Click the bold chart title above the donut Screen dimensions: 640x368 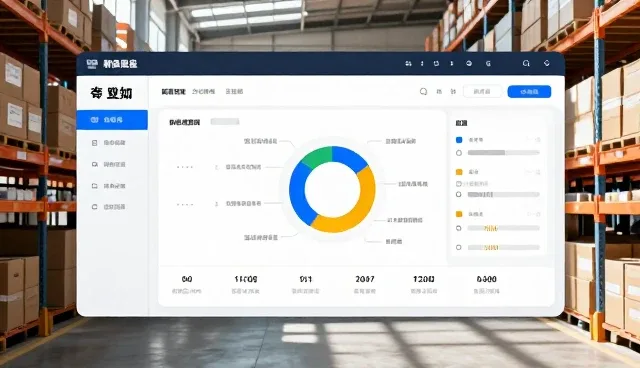[x=184, y=122]
